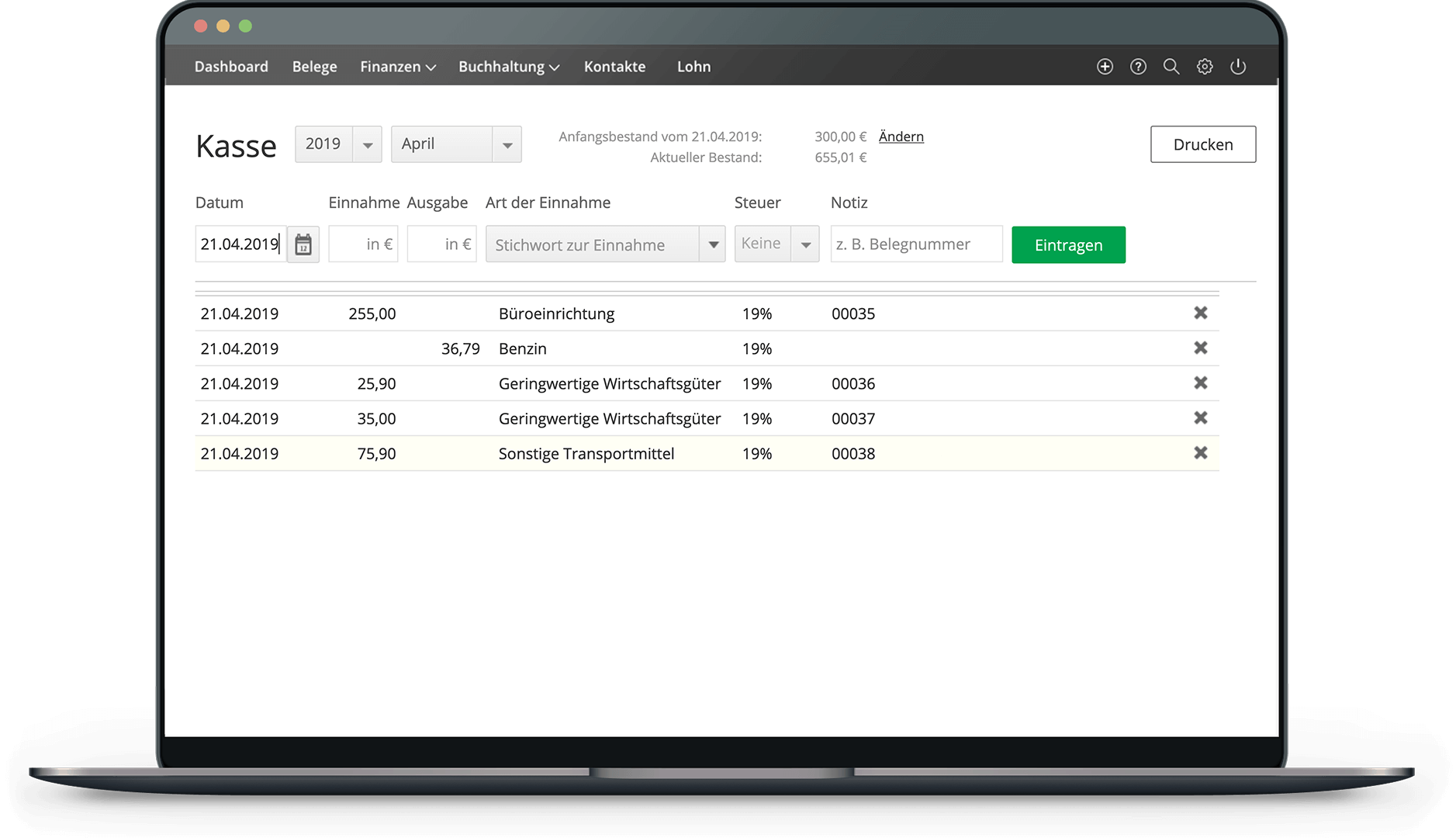1456x838 pixels.
Task: Open the Kontakte menu item
Action: 614,67
